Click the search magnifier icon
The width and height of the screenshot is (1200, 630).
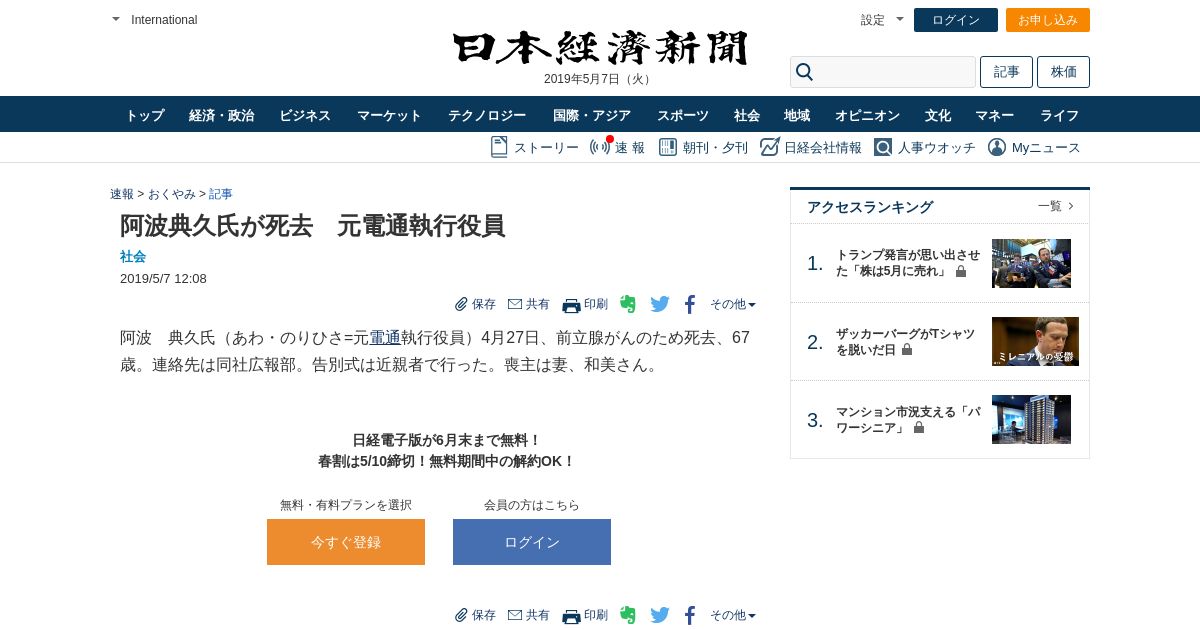(x=804, y=72)
